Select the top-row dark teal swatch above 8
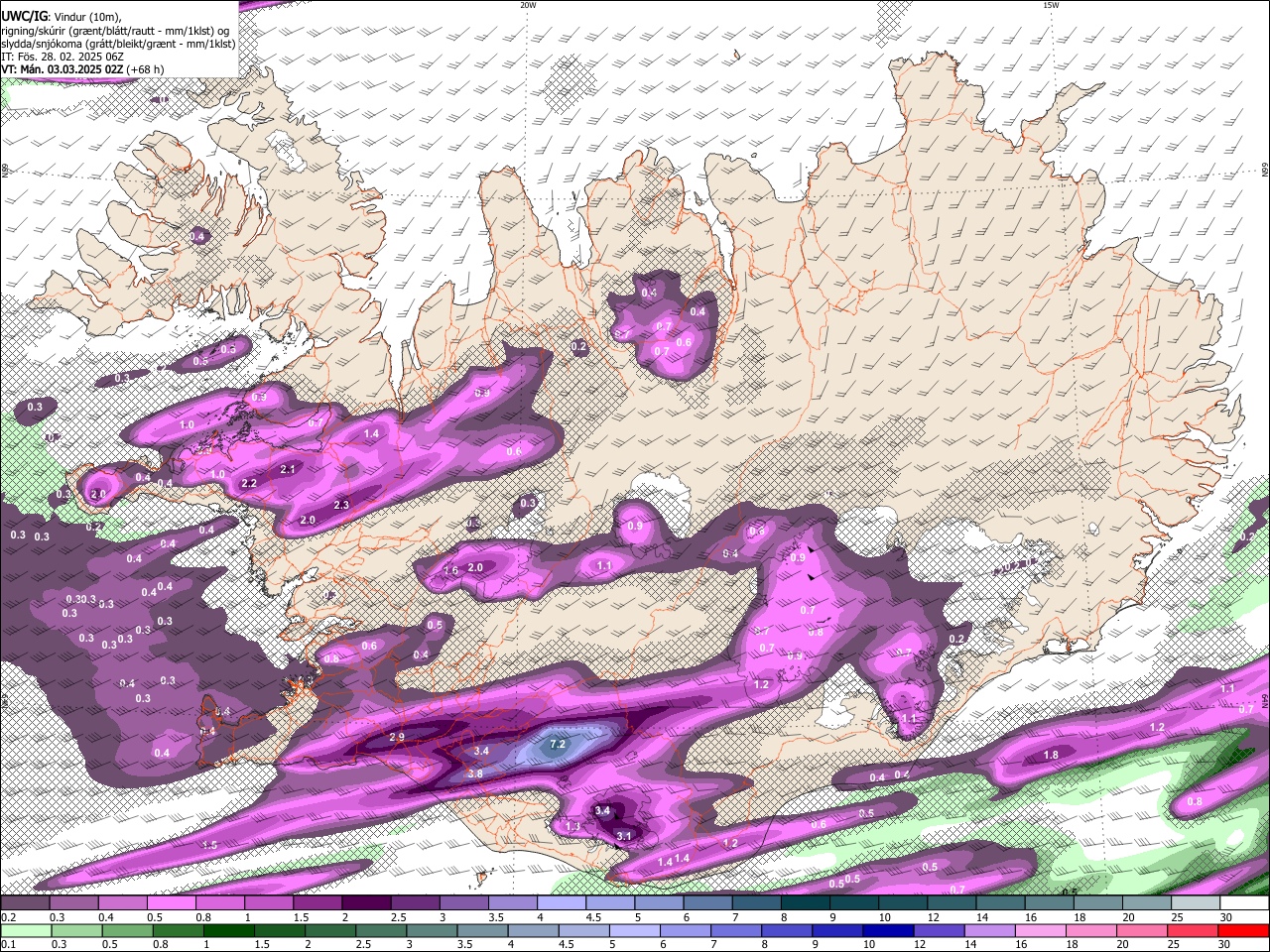 [x=806, y=903]
